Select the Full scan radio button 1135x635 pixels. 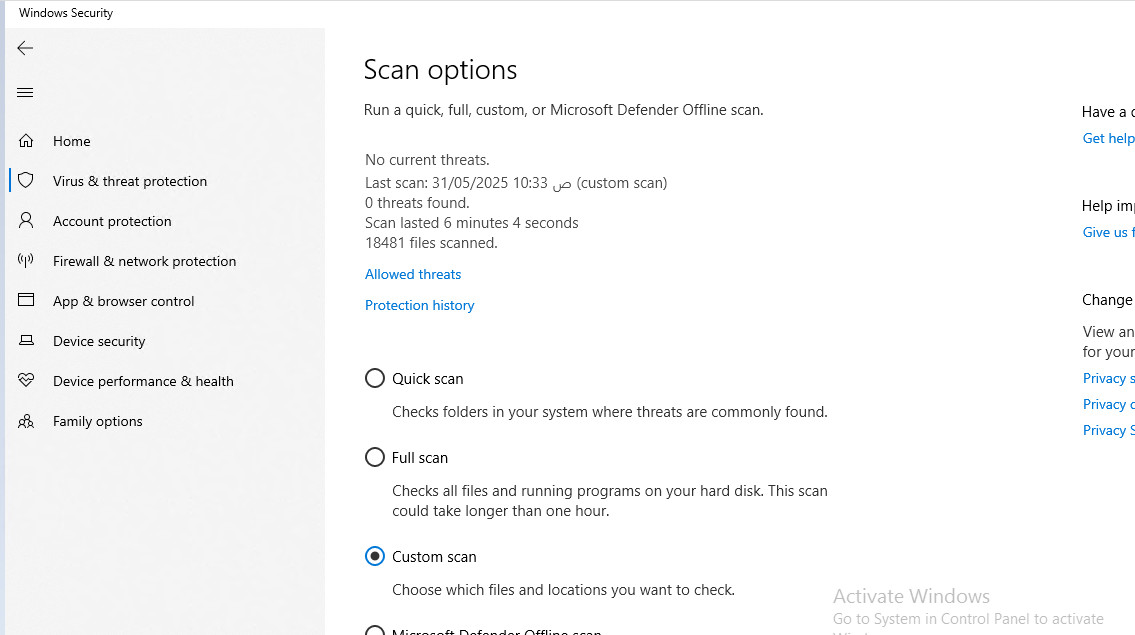(374, 457)
